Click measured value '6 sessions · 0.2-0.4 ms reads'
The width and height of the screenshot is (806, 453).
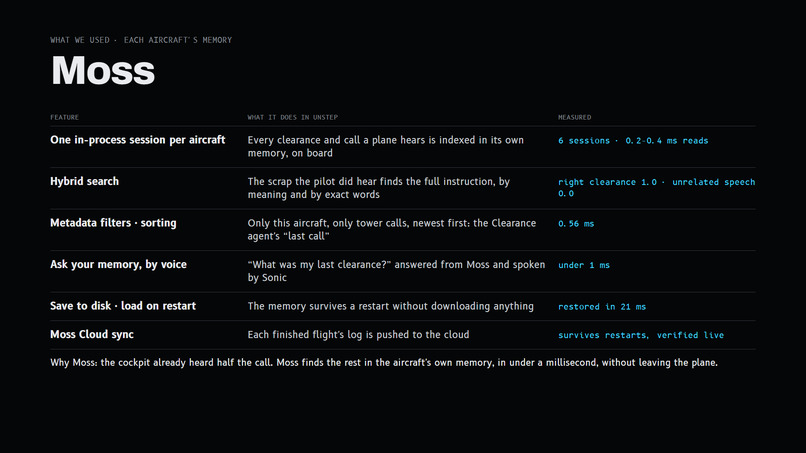pyautogui.click(x=633, y=141)
